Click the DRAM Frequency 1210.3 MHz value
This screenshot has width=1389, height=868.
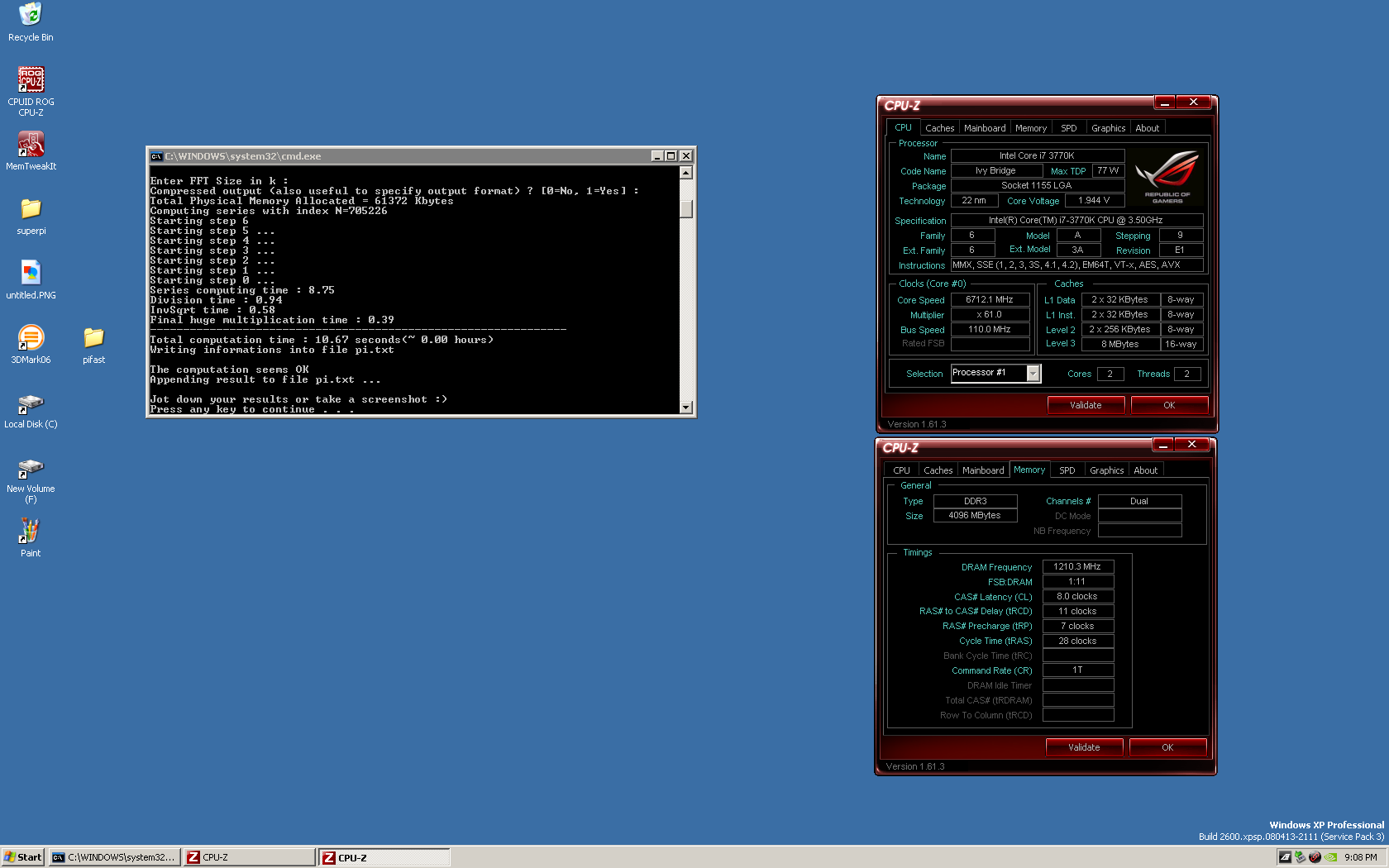[1077, 567]
